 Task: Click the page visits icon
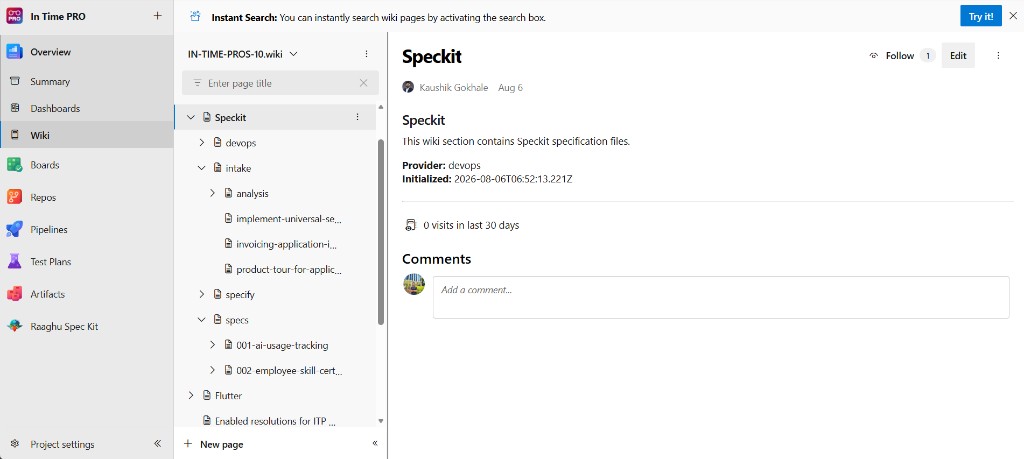(409, 225)
